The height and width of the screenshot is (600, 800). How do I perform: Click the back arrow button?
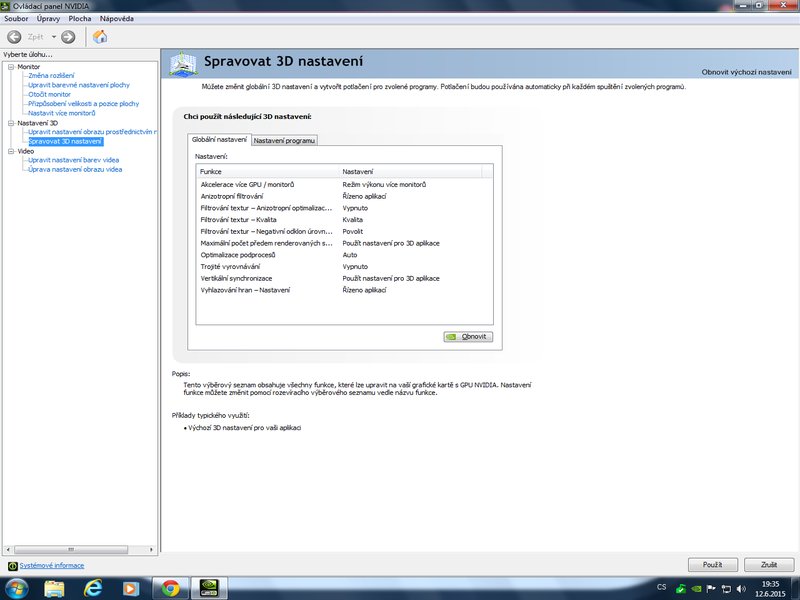point(14,37)
